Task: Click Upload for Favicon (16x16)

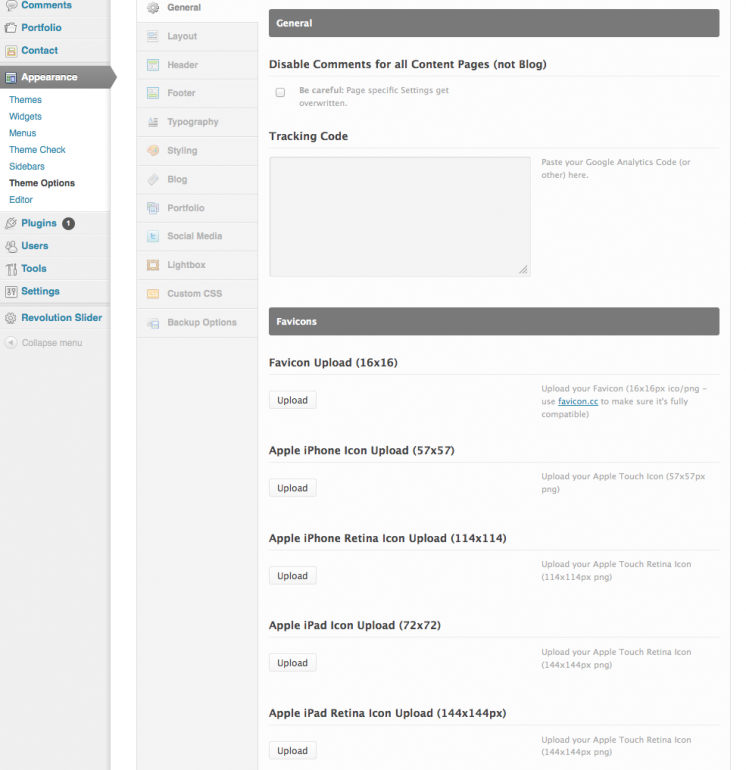Action: [x=293, y=400]
